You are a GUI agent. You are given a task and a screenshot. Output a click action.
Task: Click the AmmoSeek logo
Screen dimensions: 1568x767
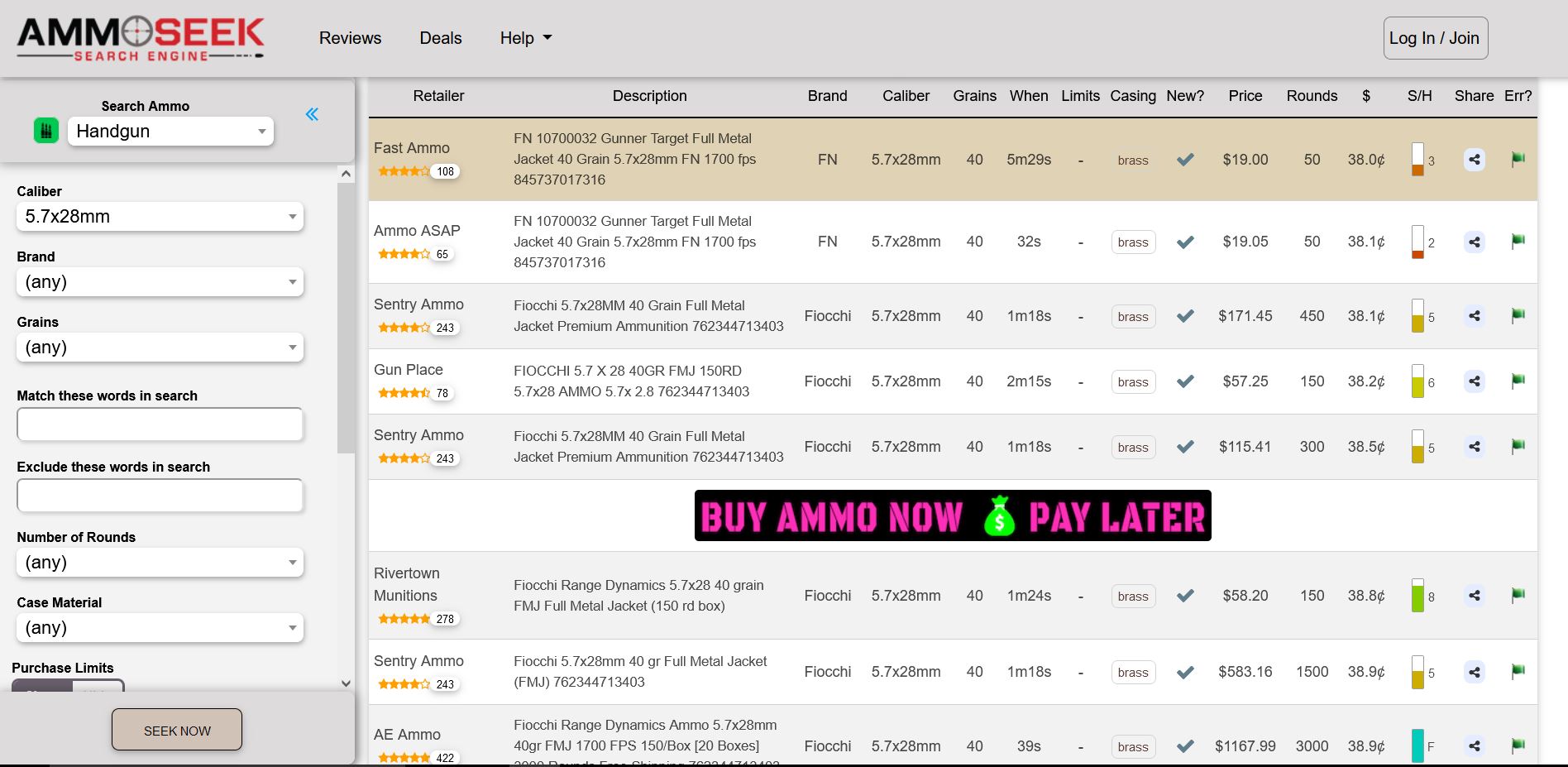click(141, 39)
